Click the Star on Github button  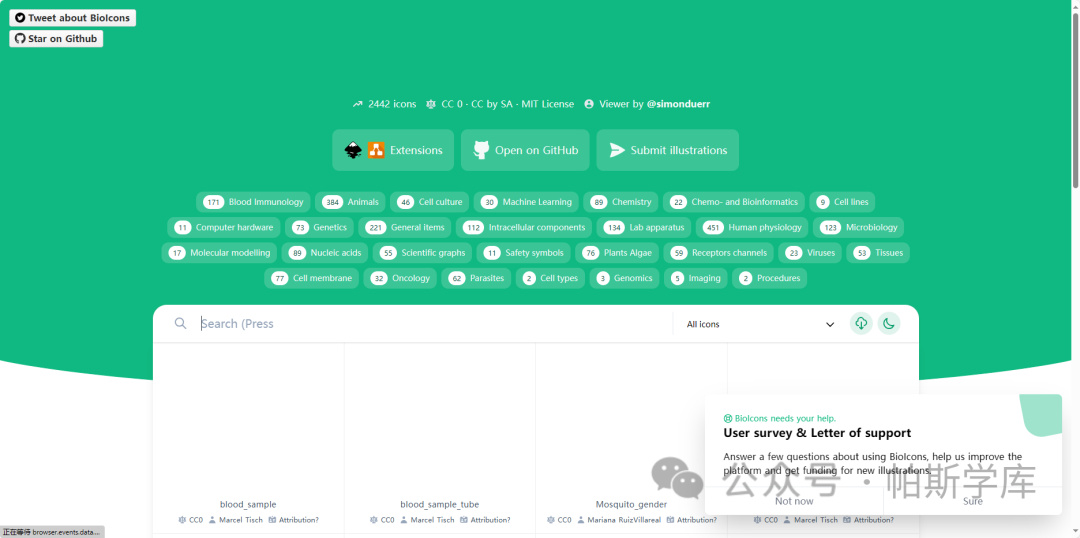(56, 39)
